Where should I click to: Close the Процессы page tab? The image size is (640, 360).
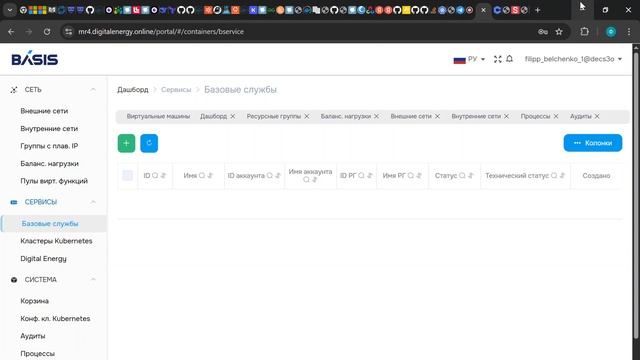pos(556,116)
